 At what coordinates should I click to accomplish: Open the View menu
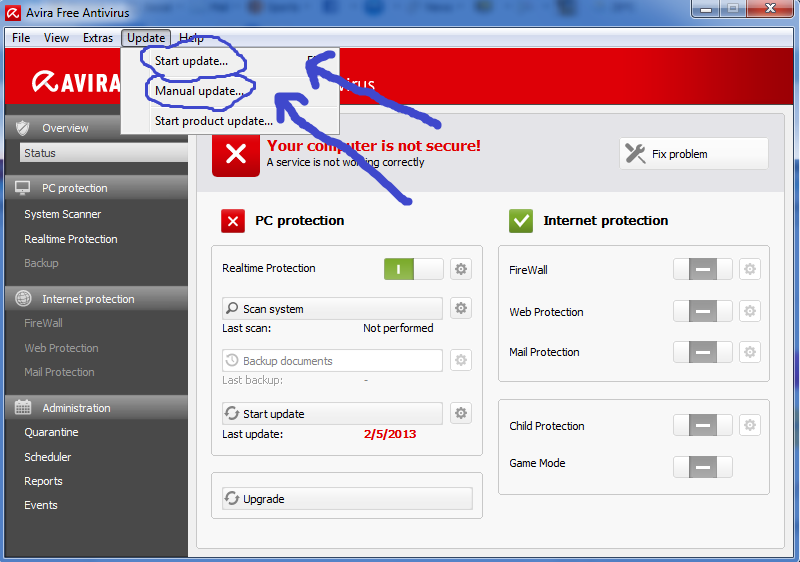pyautogui.click(x=56, y=38)
